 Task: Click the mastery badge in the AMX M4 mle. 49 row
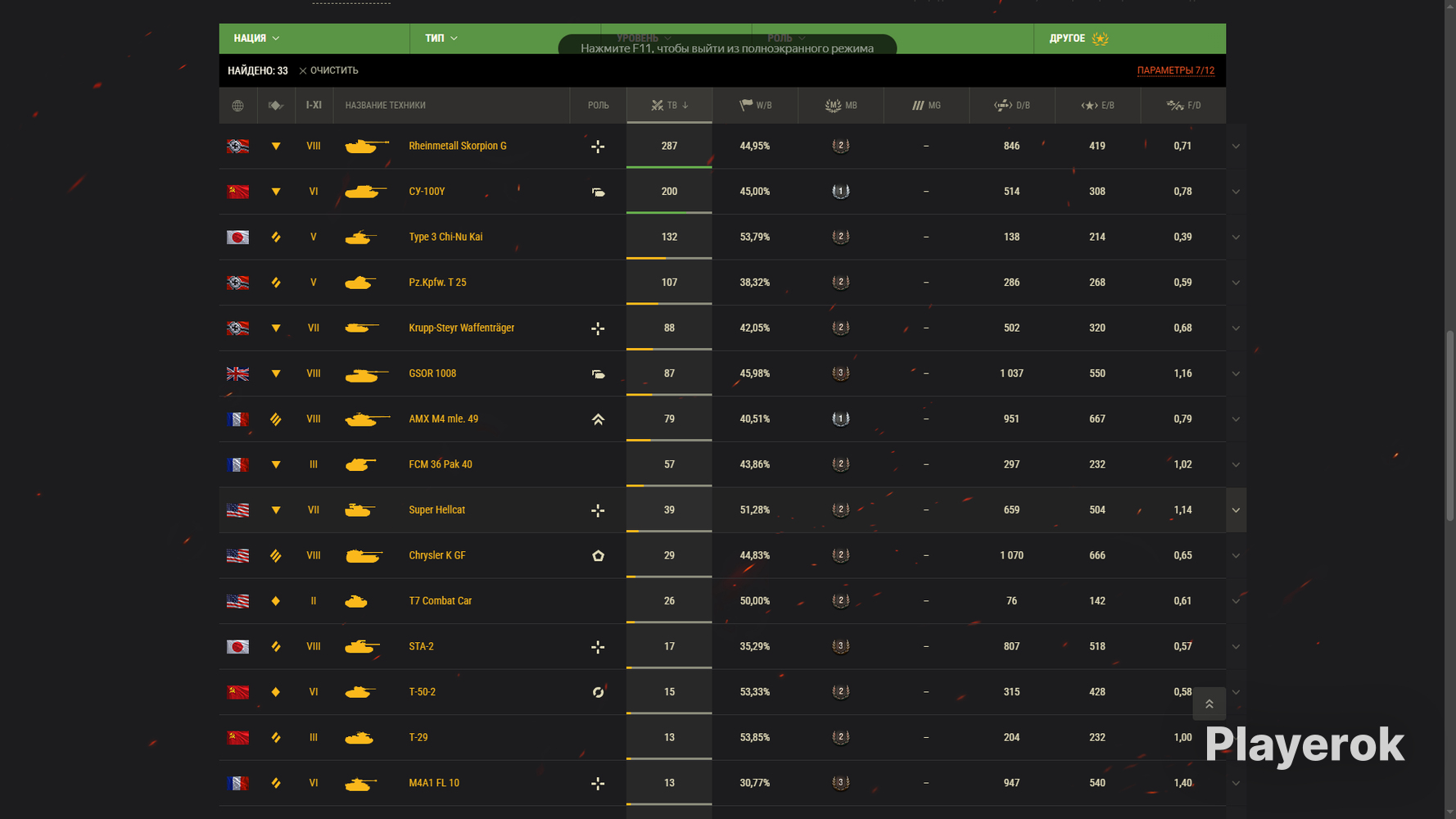coord(840,419)
